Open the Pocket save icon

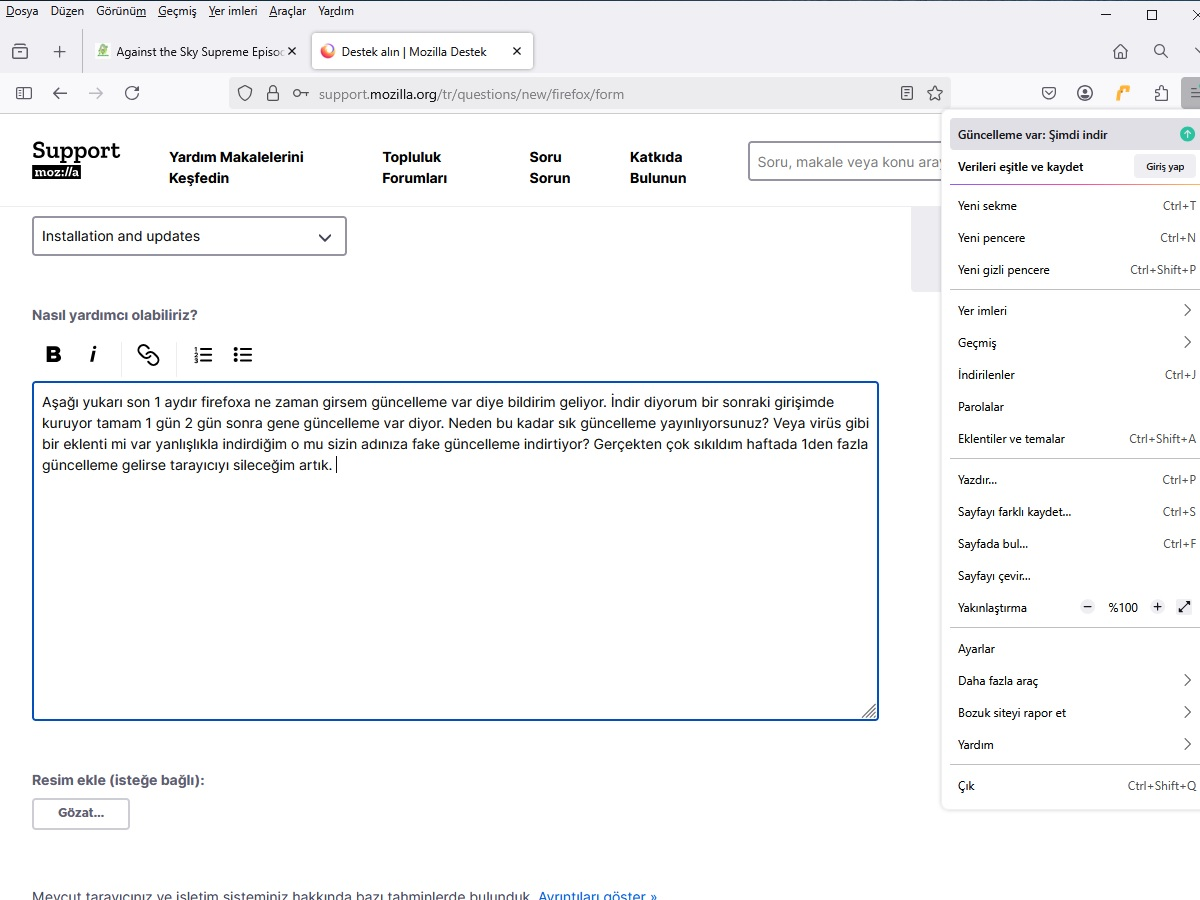(1049, 93)
